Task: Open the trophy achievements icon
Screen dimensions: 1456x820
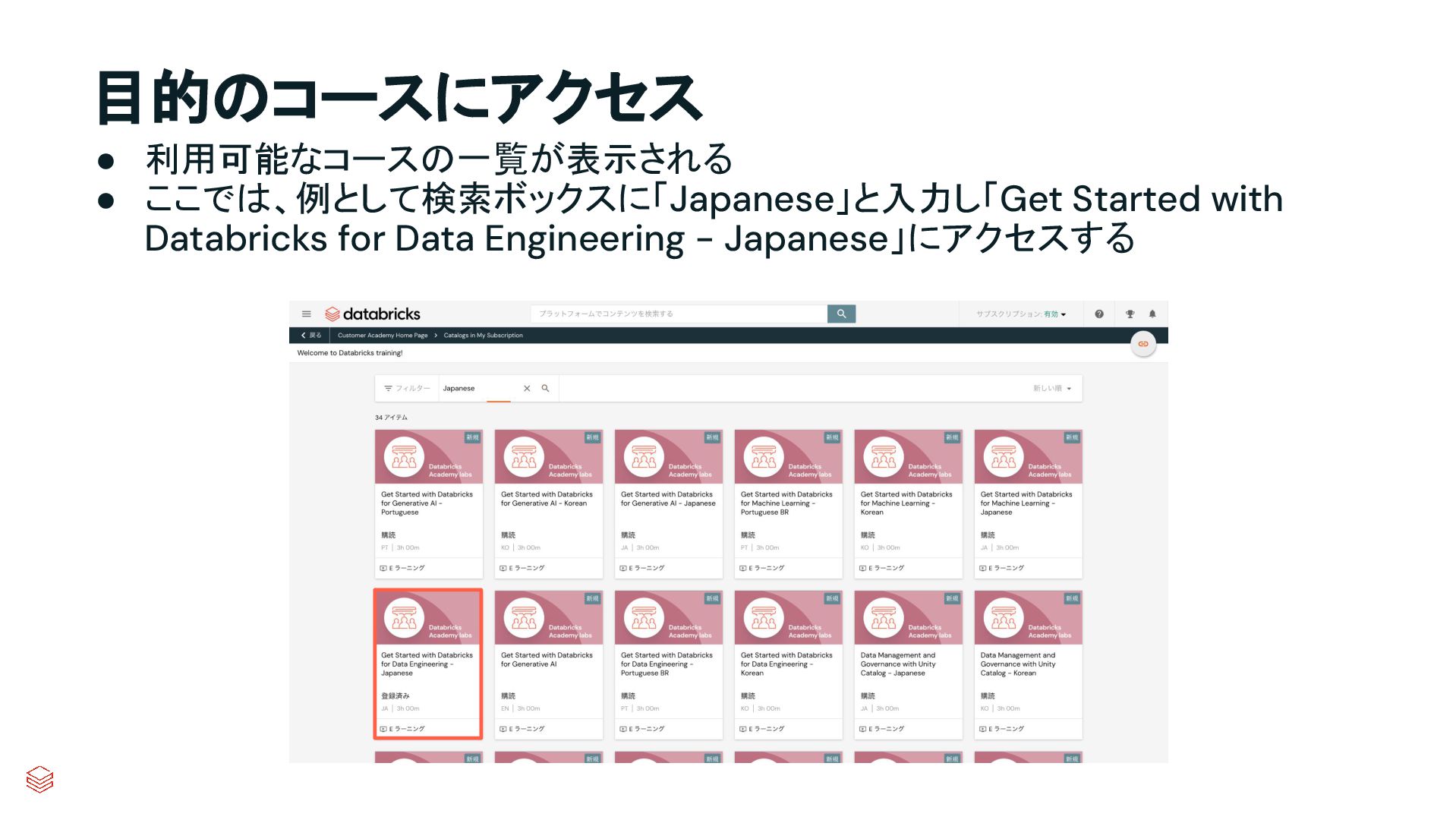Action: (x=1130, y=314)
